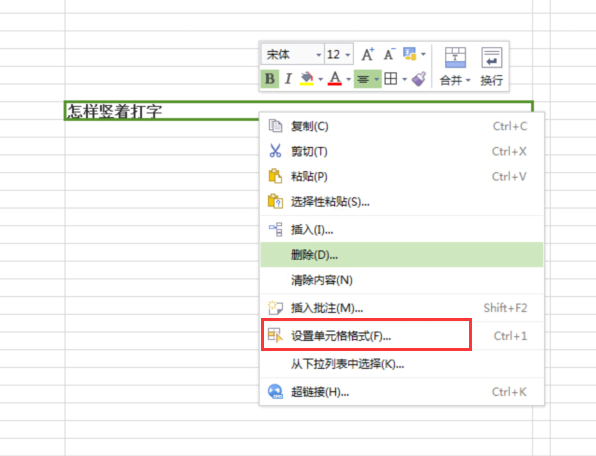This screenshot has width=596, height=456.
Task: Click the format painter brush icon
Action: (x=419, y=79)
